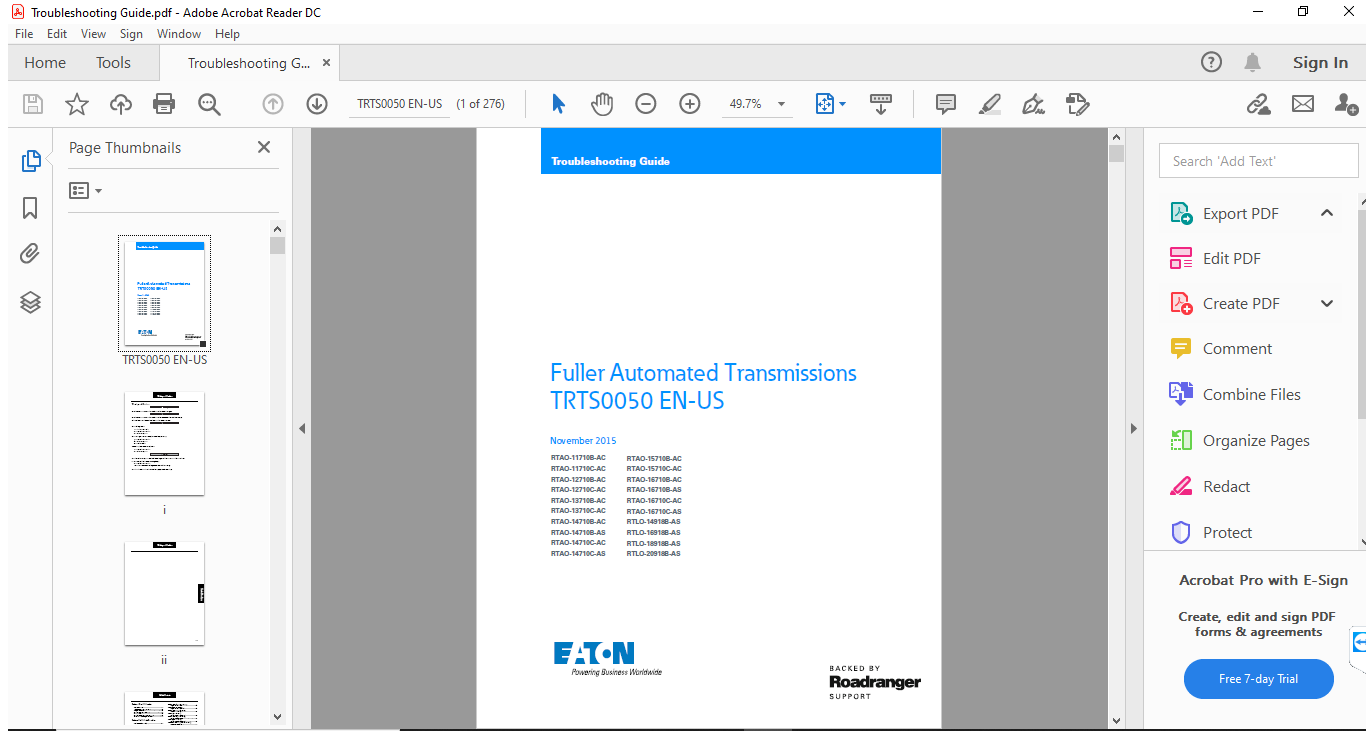Image resolution: width=1367 pixels, height=731 pixels.
Task: Switch to the Tools tab
Action: tap(113, 62)
